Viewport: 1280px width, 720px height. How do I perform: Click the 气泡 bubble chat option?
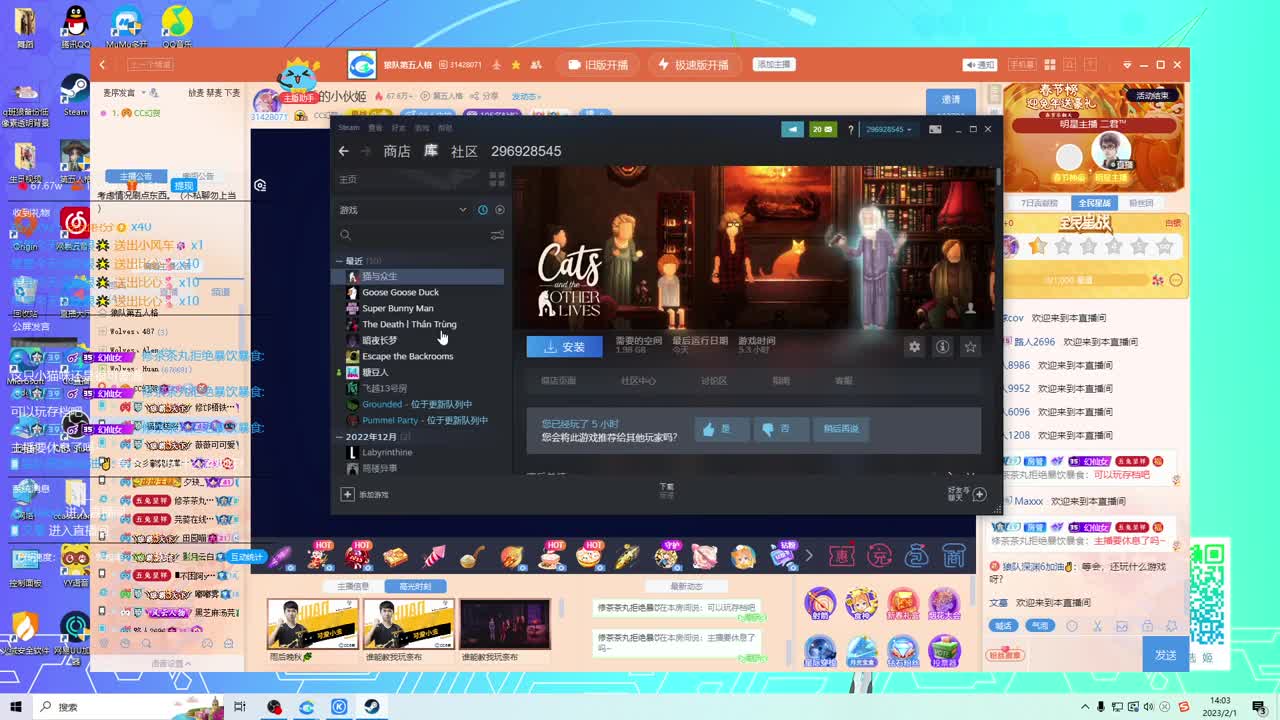(1040, 626)
